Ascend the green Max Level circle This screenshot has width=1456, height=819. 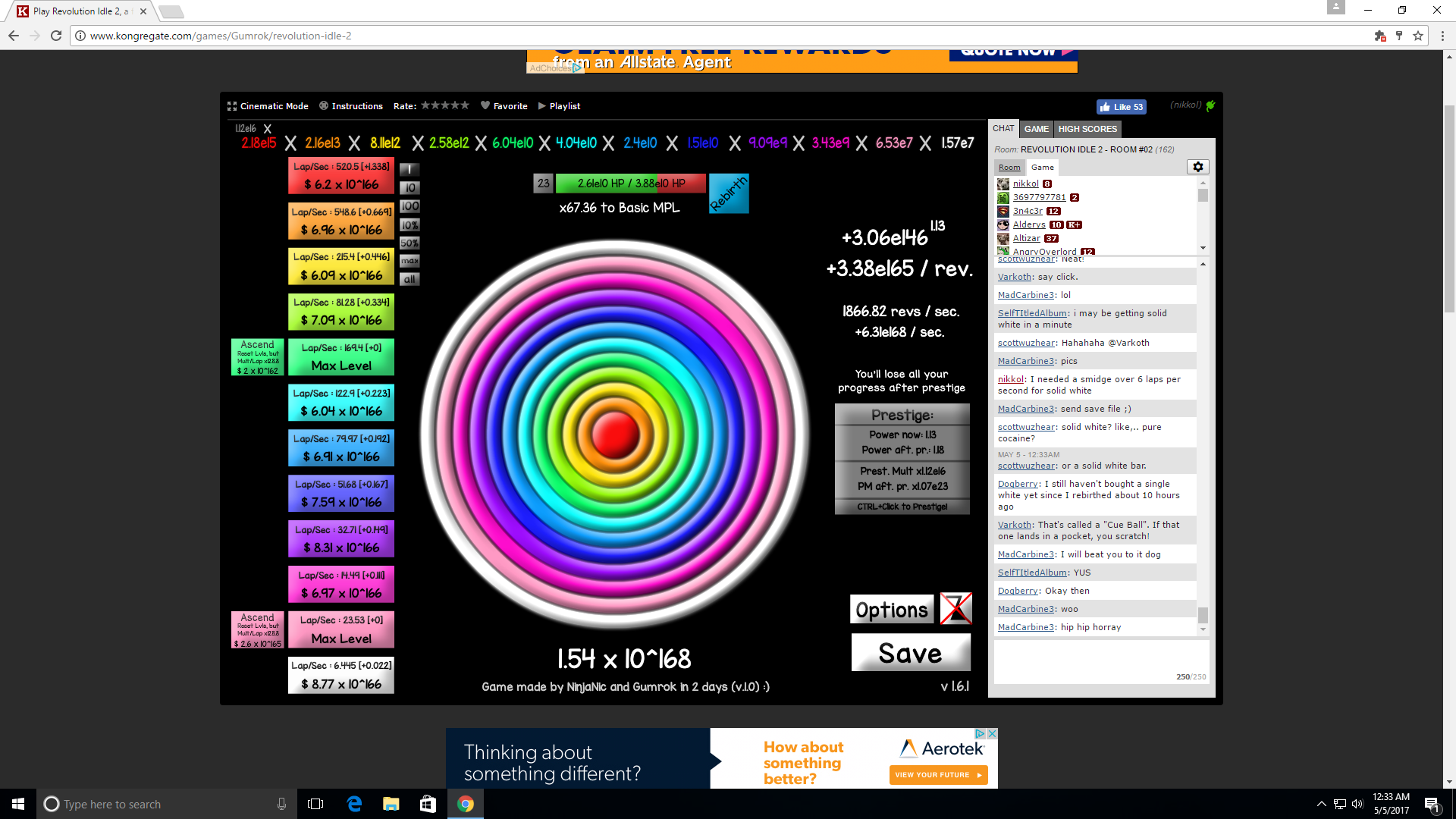258,357
